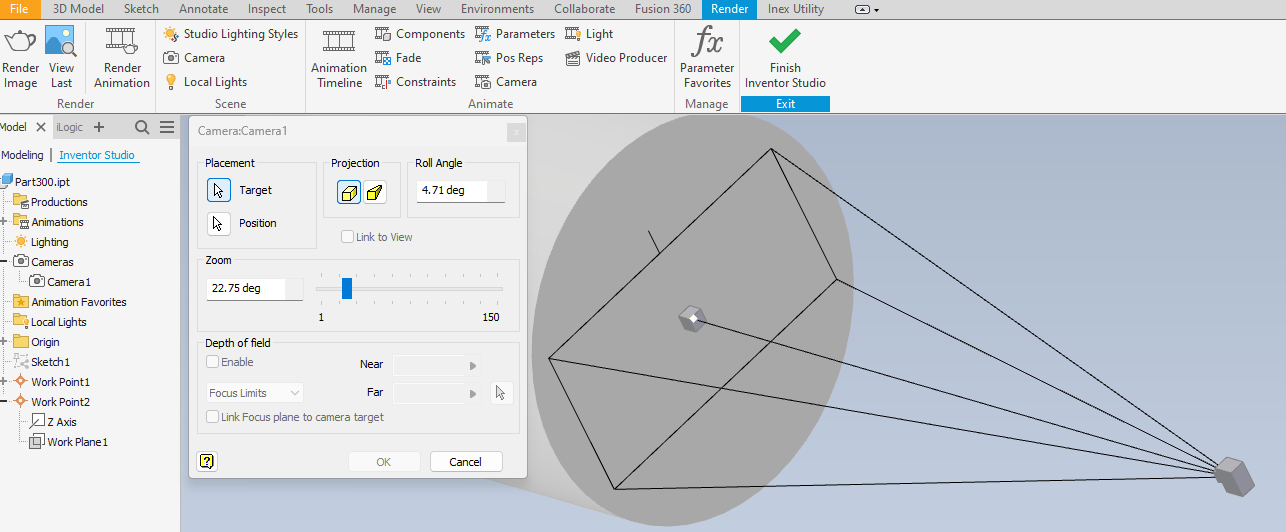Click Target placement selector arrow

click(219, 190)
